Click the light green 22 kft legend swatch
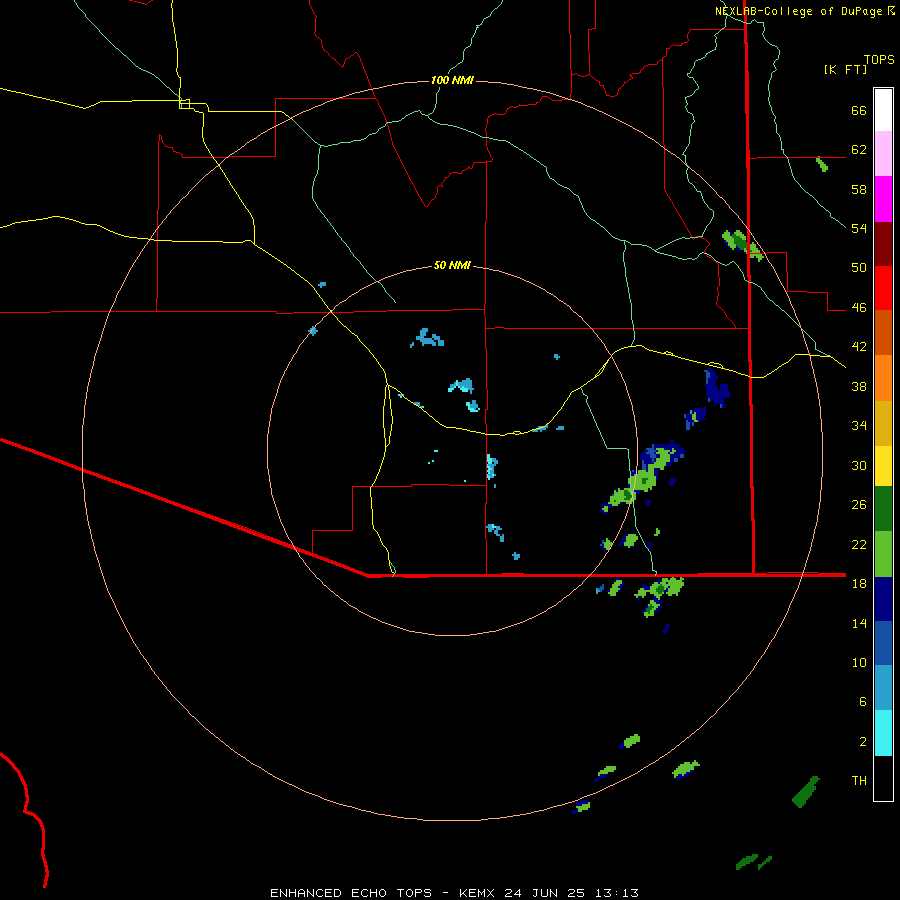Image resolution: width=900 pixels, height=900 pixels. click(x=883, y=554)
